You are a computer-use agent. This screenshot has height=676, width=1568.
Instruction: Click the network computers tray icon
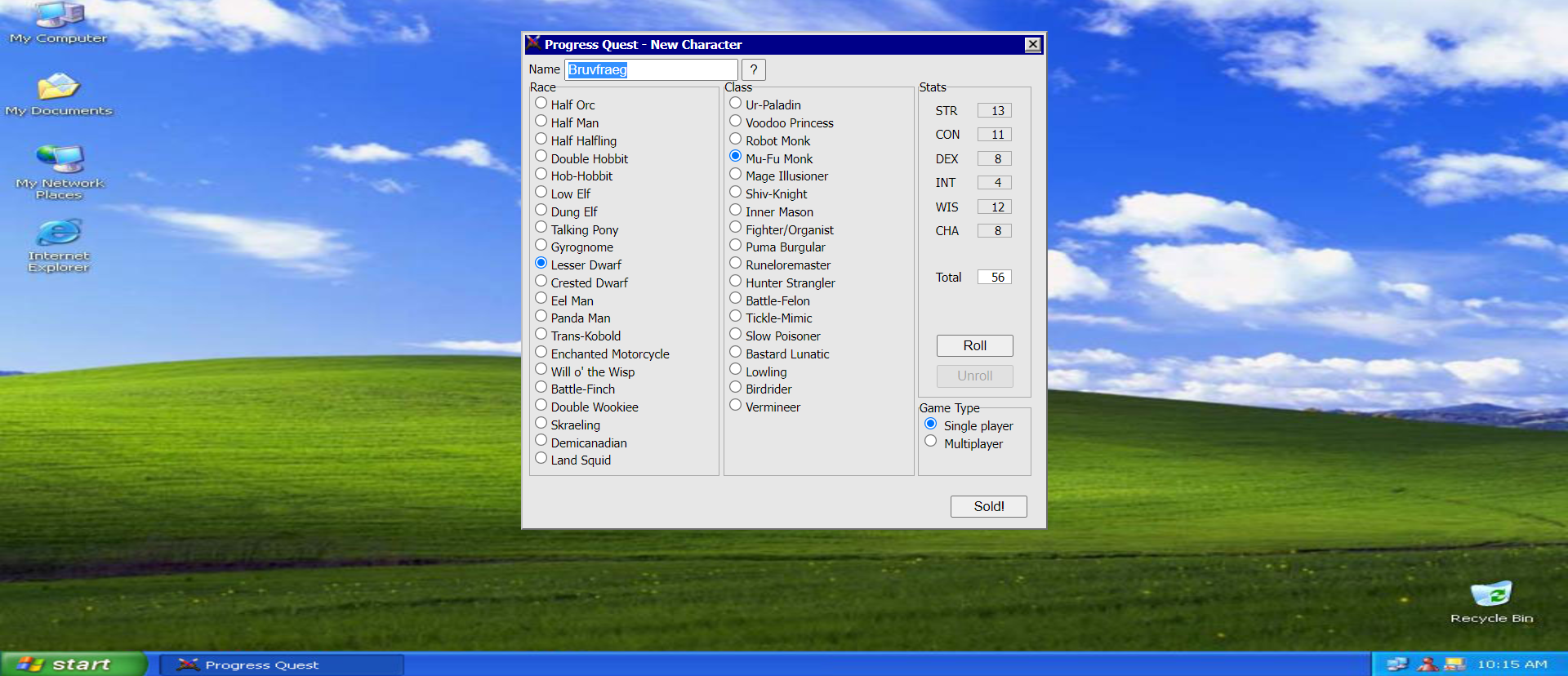[x=1397, y=665]
